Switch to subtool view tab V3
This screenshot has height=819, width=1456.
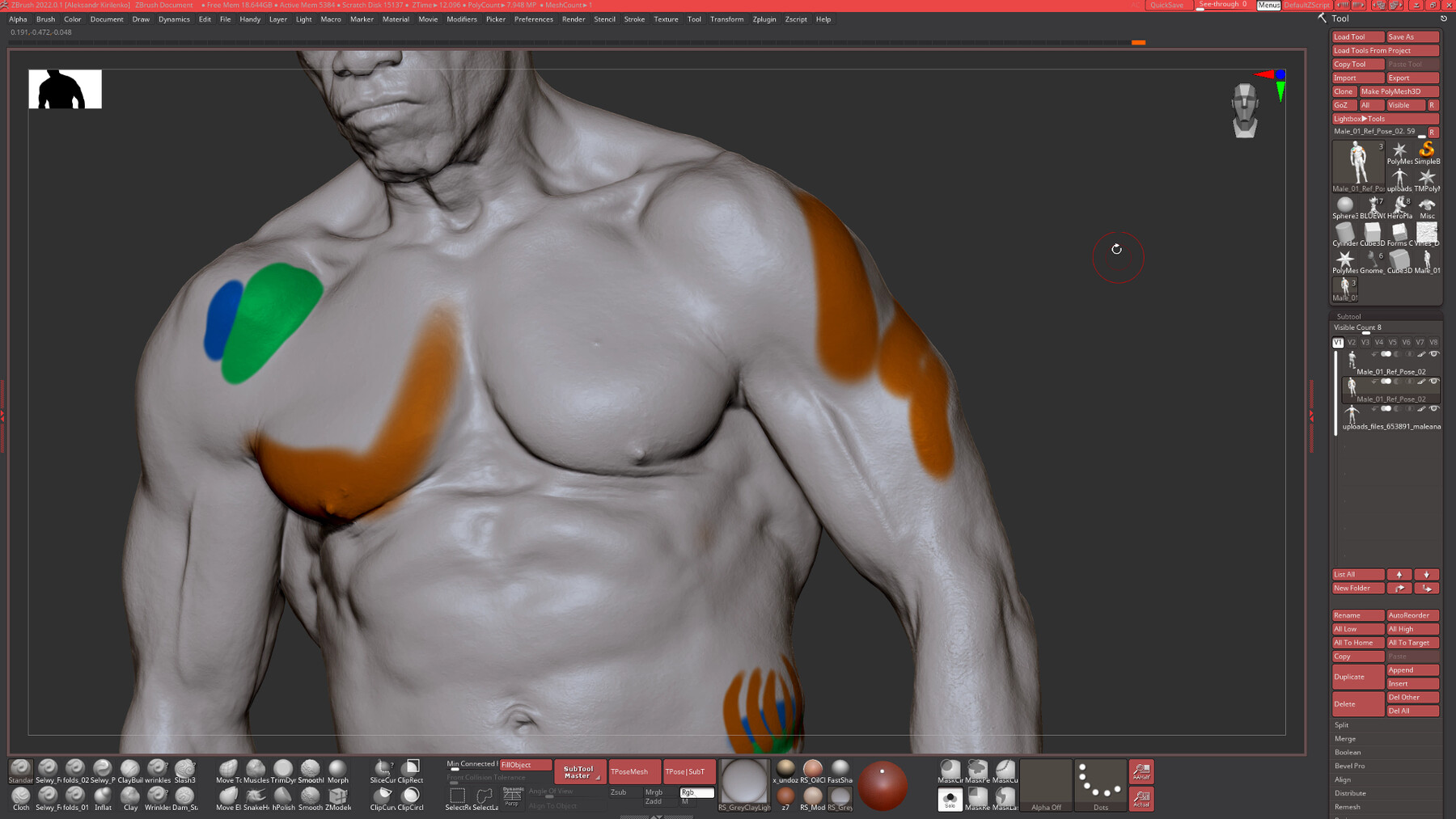pyautogui.click(x=1366, y=342)
